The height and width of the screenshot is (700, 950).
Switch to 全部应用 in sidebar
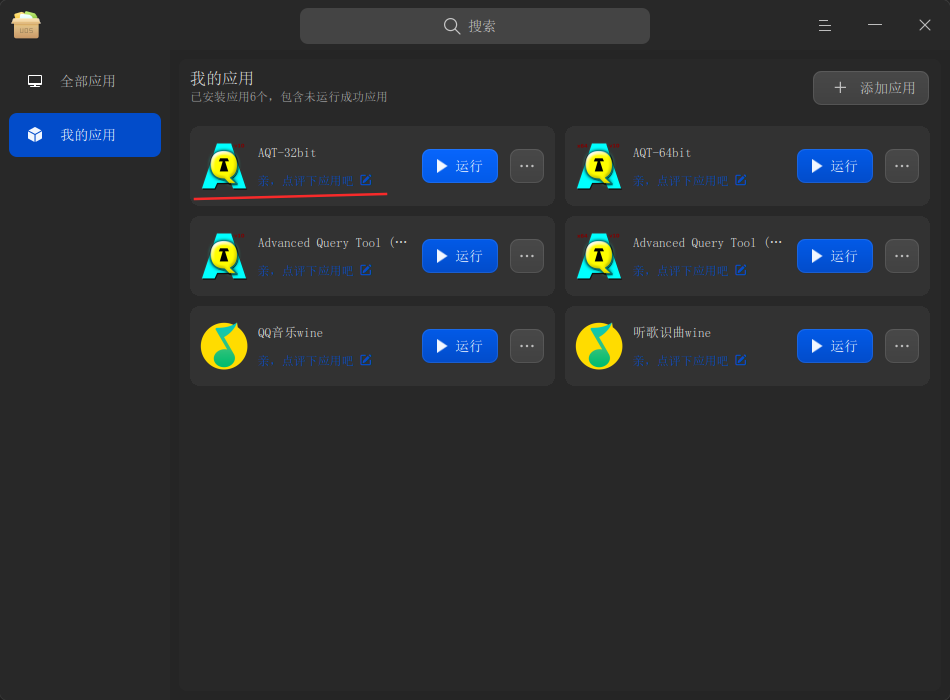[x=85, y=81]
